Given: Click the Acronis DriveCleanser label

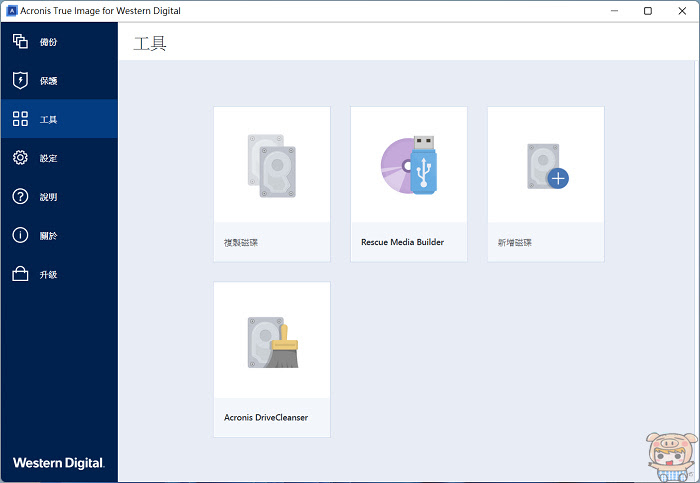Looking at the screenshot, I should pyautogui.click(x=266, y=417).
